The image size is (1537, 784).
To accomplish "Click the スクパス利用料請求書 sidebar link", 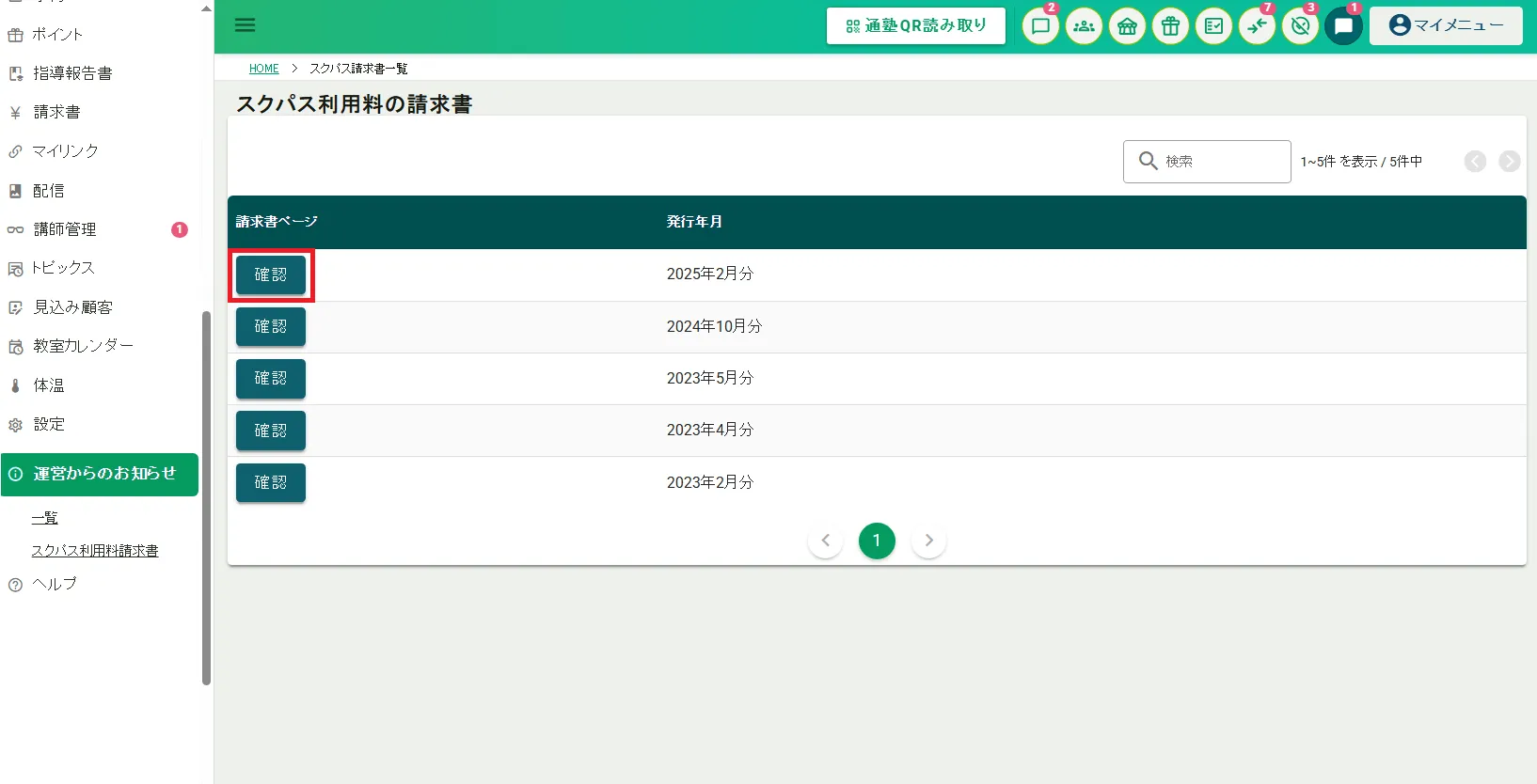I will point(95,551).
